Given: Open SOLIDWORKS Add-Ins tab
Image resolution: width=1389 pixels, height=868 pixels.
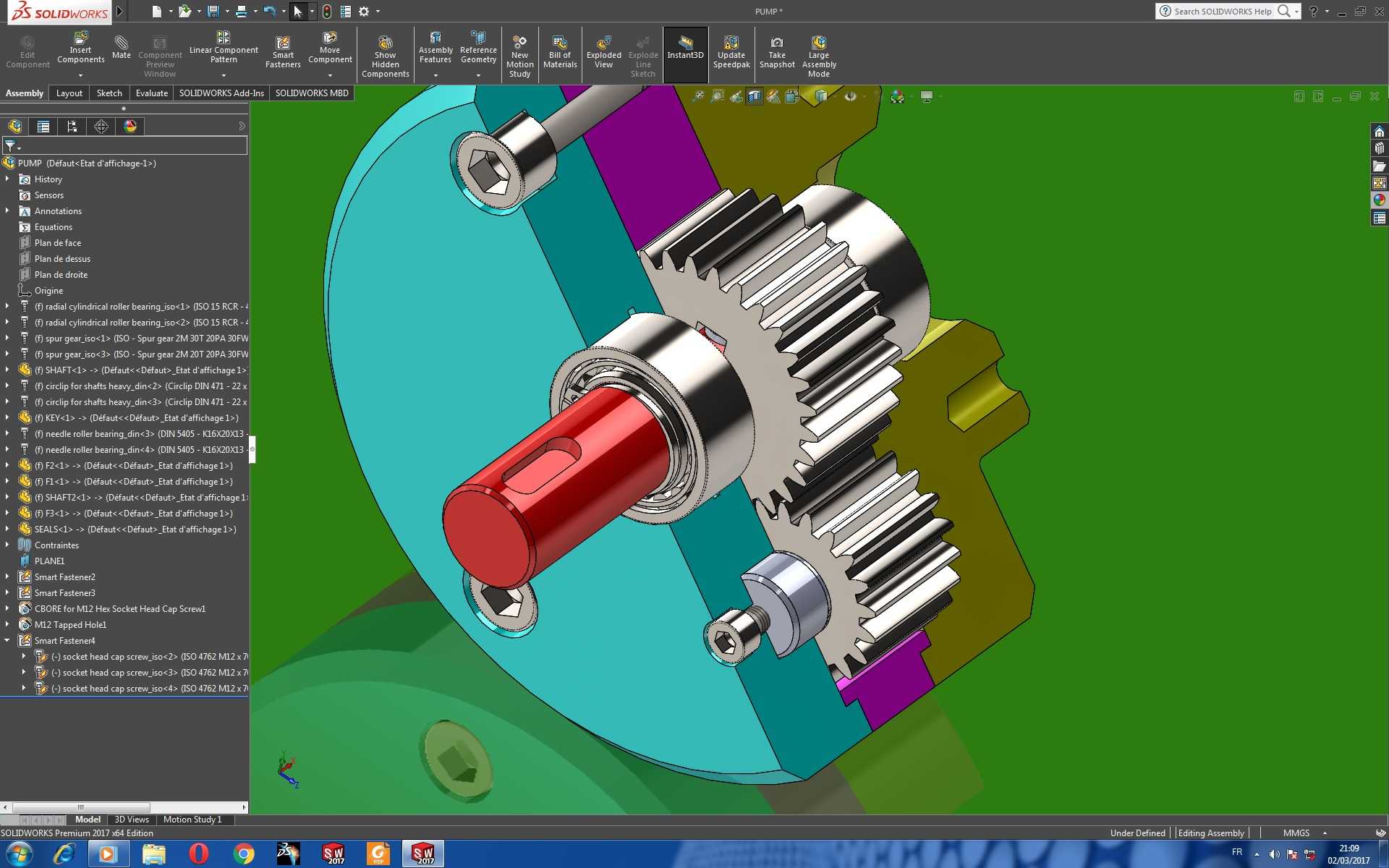Looking at the screenshot, I should pyautogui.click(x=221, y=93).
